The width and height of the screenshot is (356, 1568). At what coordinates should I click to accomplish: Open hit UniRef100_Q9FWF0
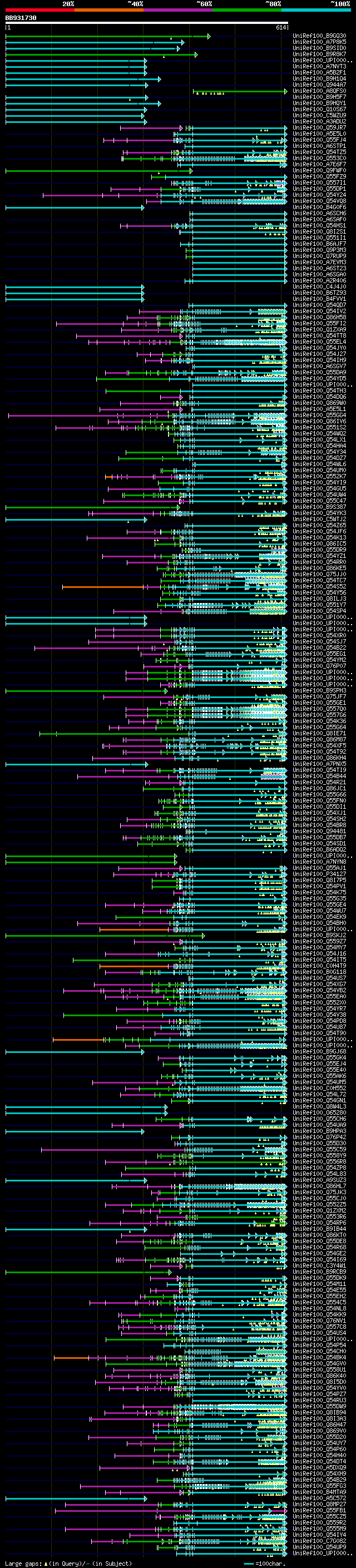[319, 170]
